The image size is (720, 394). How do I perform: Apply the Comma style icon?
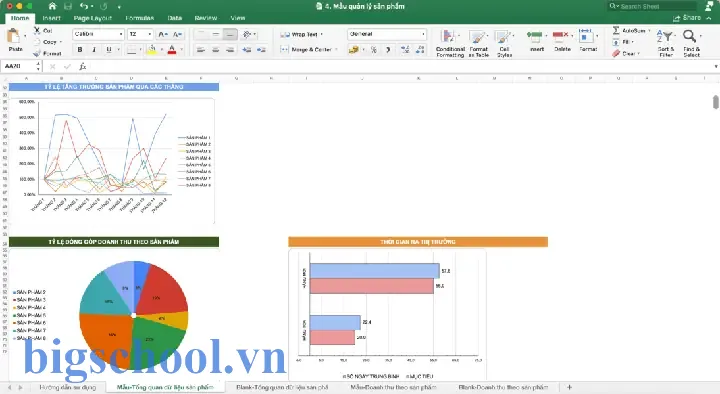pyautogui.click(x=388, y=50)
